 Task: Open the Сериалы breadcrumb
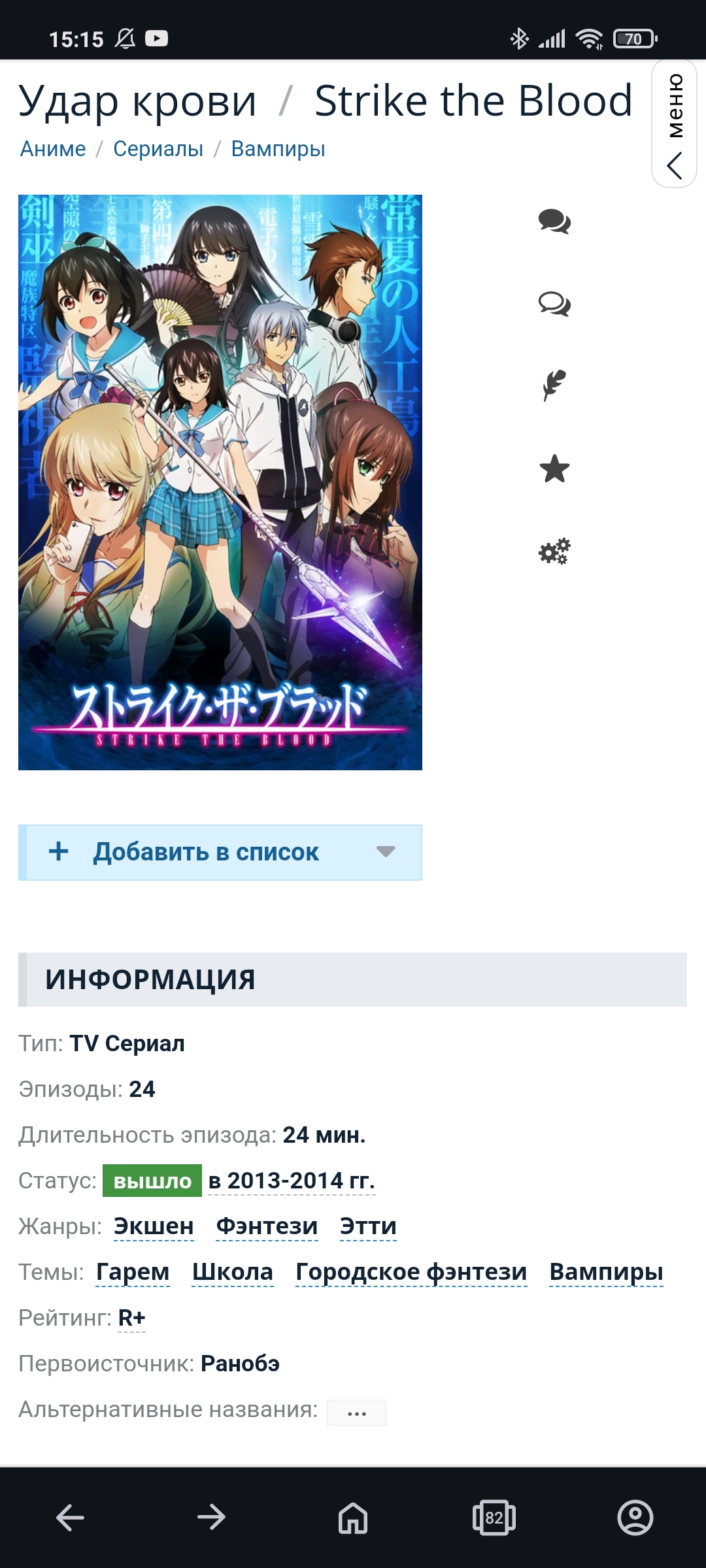point(158,149)
